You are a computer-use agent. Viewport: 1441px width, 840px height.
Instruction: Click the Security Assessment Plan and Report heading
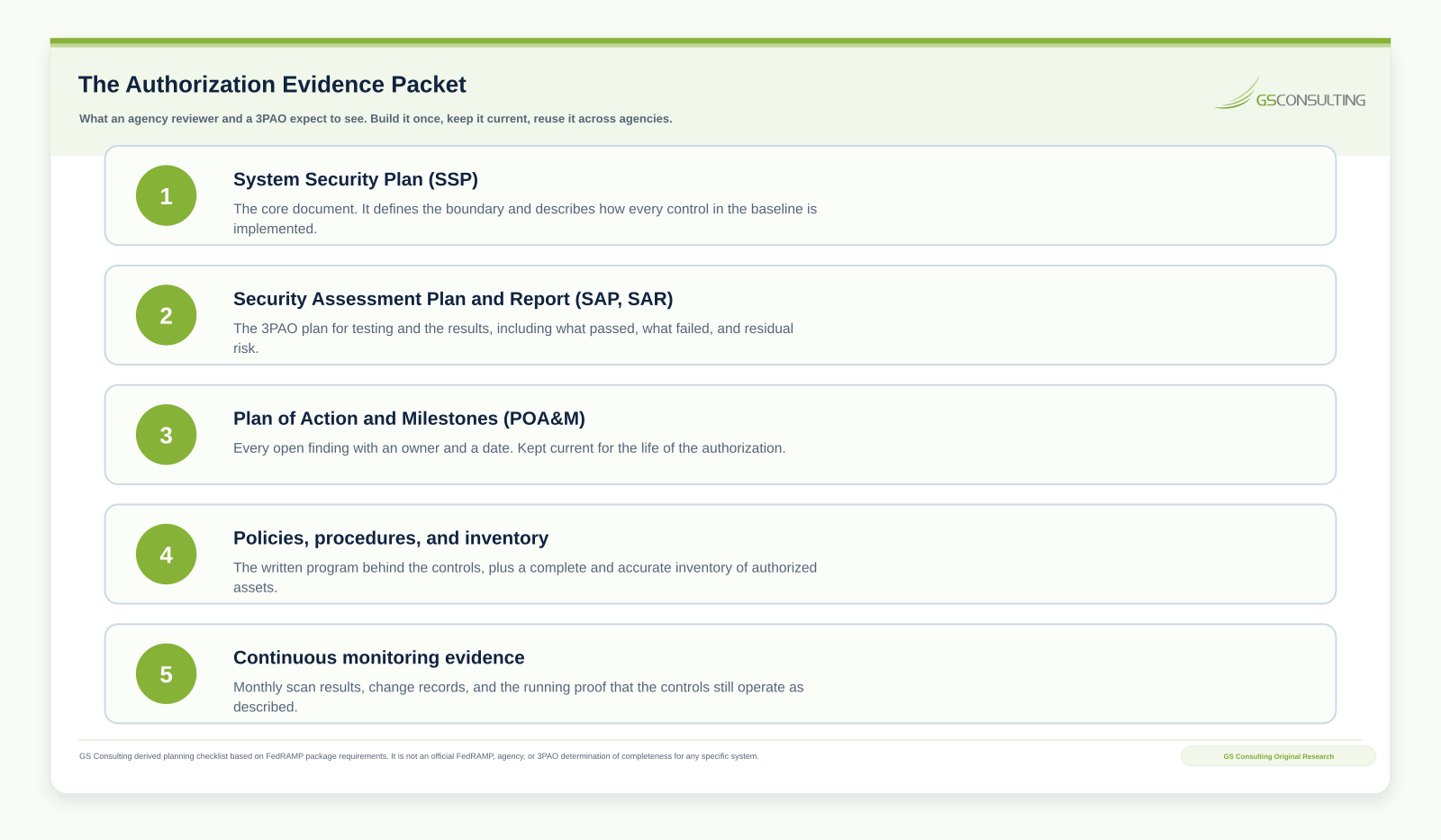point(453,299)
